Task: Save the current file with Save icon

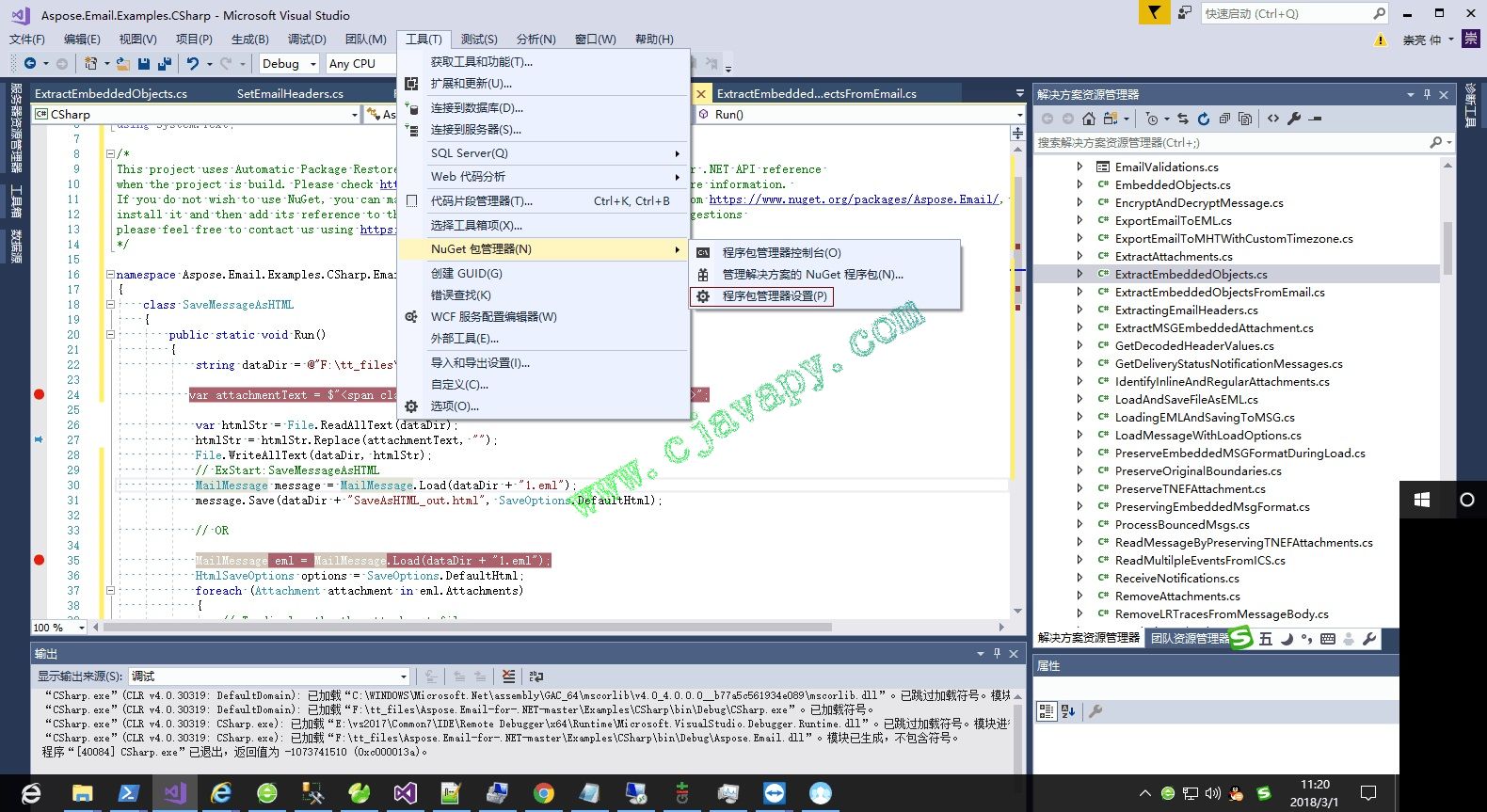Action: coord(144,63)
